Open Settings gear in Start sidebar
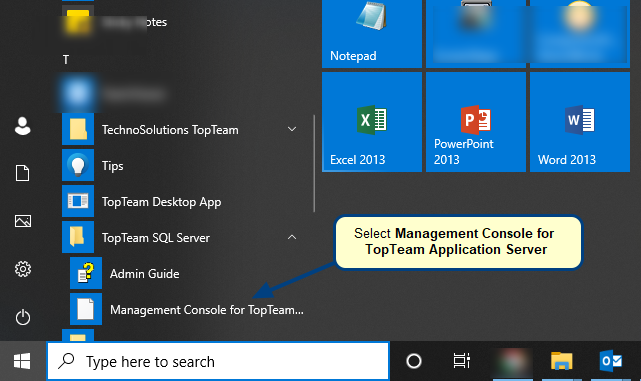Image resolution: width=641 pixels, height=381 pixels. pos(22,269)
